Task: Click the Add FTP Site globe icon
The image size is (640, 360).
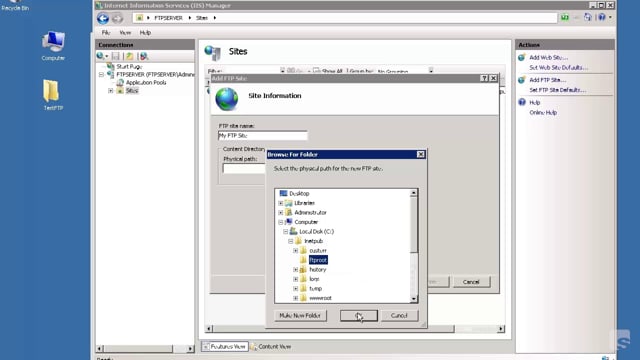Action: click(522, 80)
